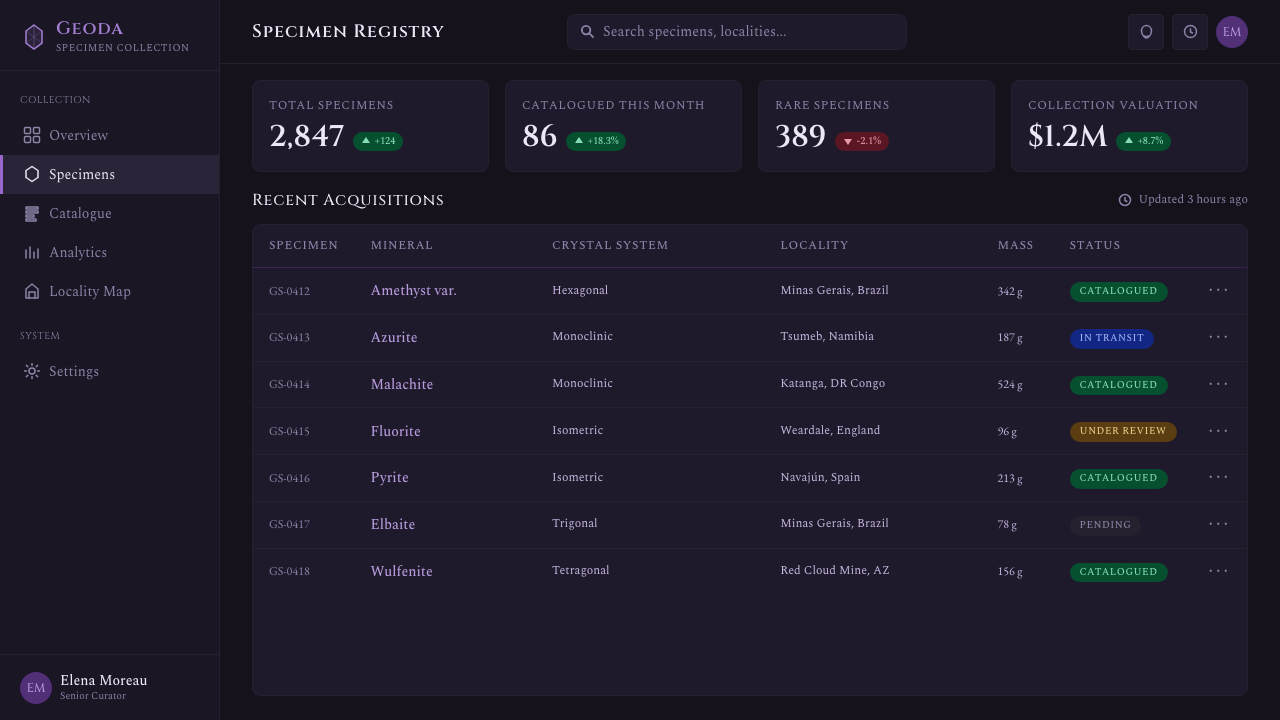1280x720 pixels.
Task: Open the EM avatar in top bar
Action: (x=1232, y=32)
